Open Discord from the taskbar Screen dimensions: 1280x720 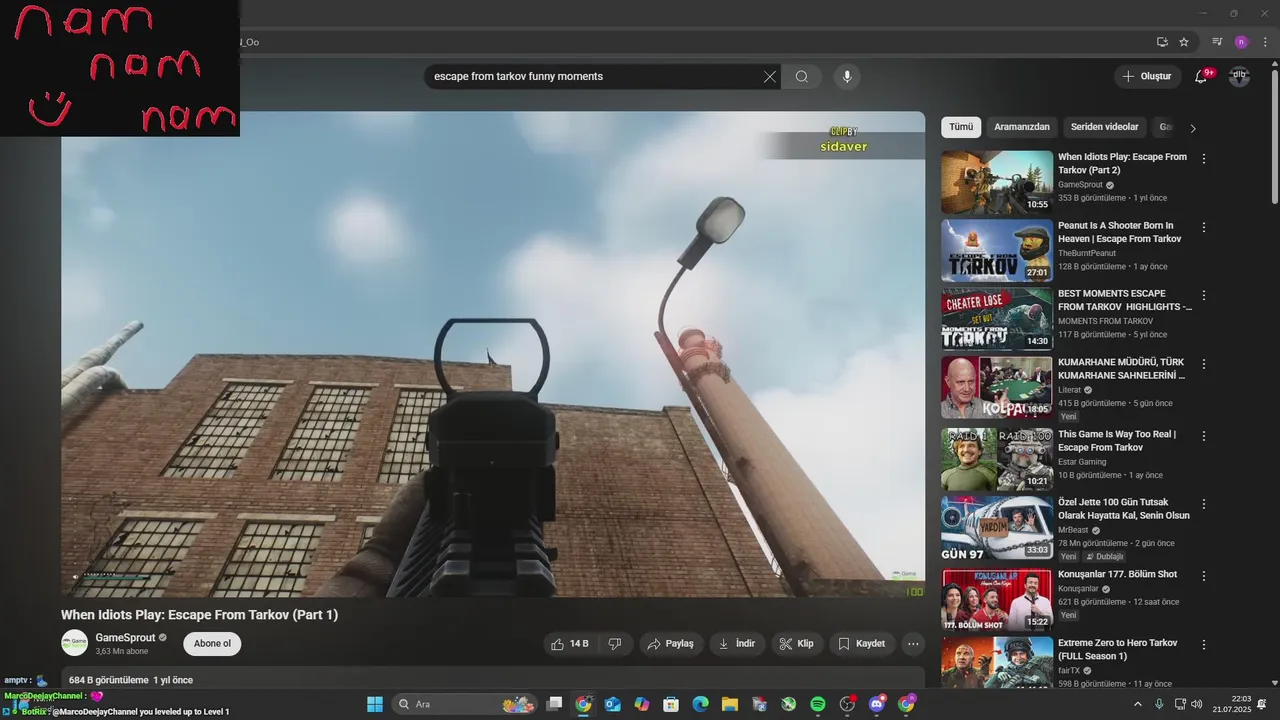tap(877, 704)
